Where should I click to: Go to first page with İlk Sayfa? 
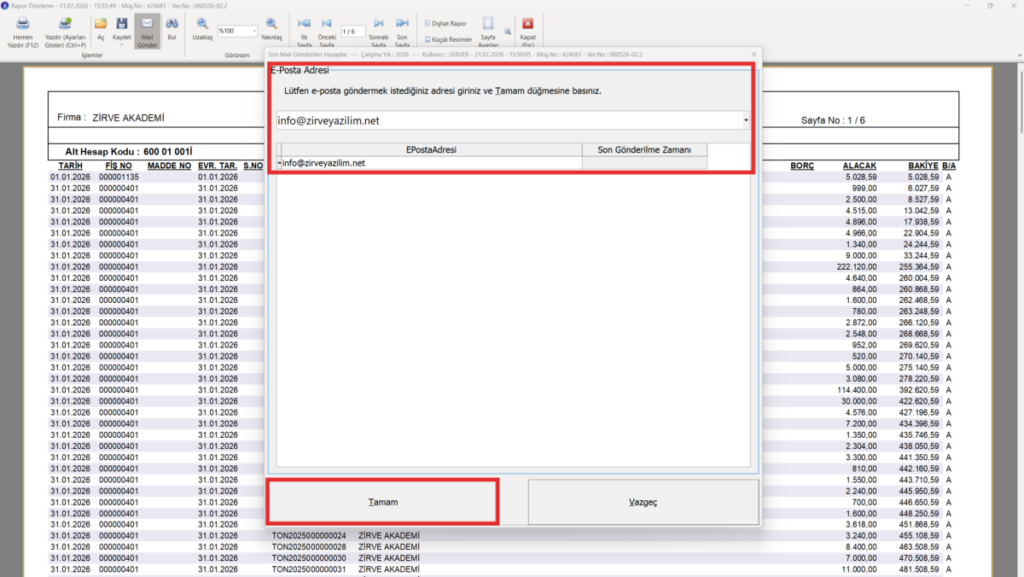(304, 23)
